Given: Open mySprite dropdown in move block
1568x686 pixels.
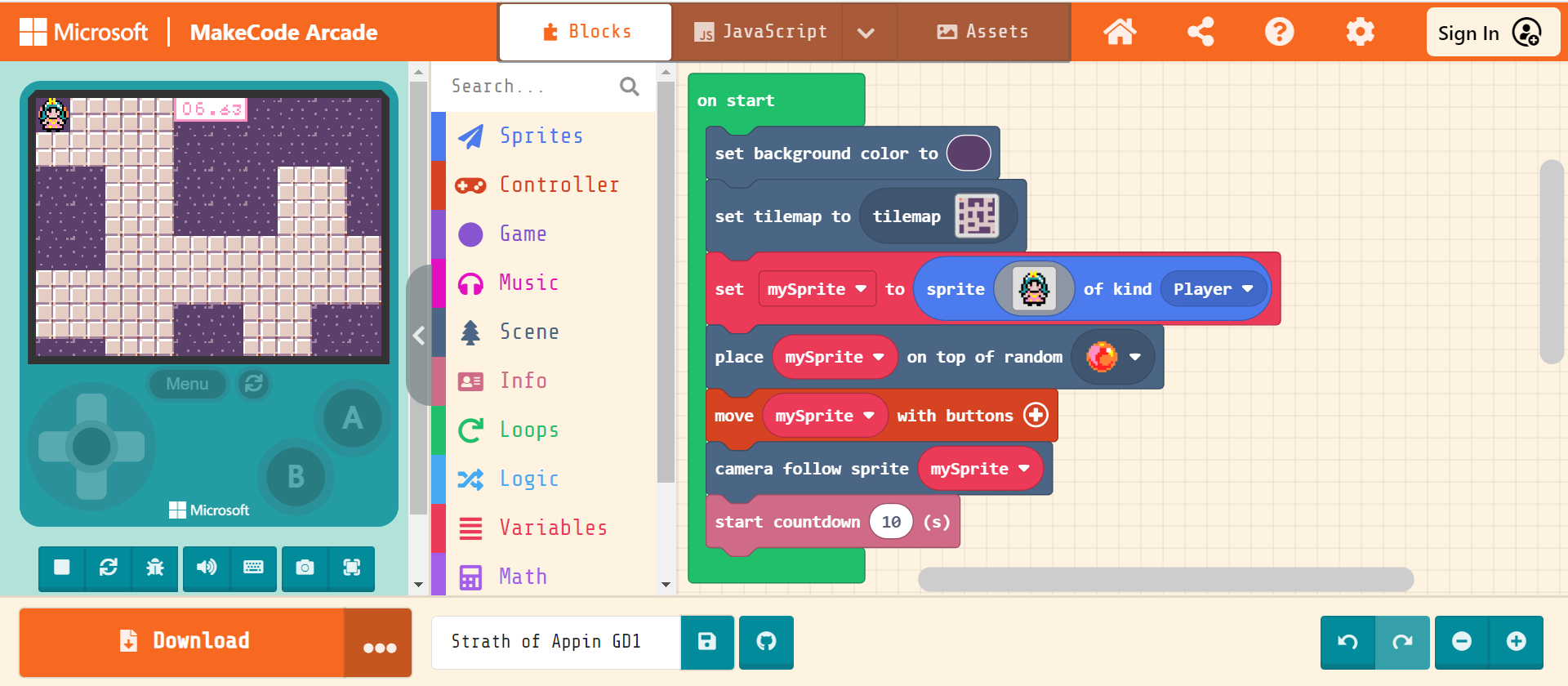Looking at the screenshot, I should [x=825, y=416].
